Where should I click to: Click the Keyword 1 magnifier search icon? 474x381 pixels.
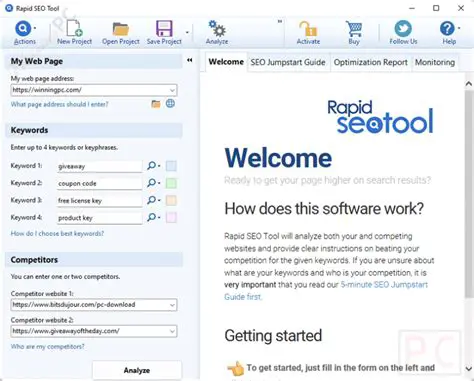point(152,166)
